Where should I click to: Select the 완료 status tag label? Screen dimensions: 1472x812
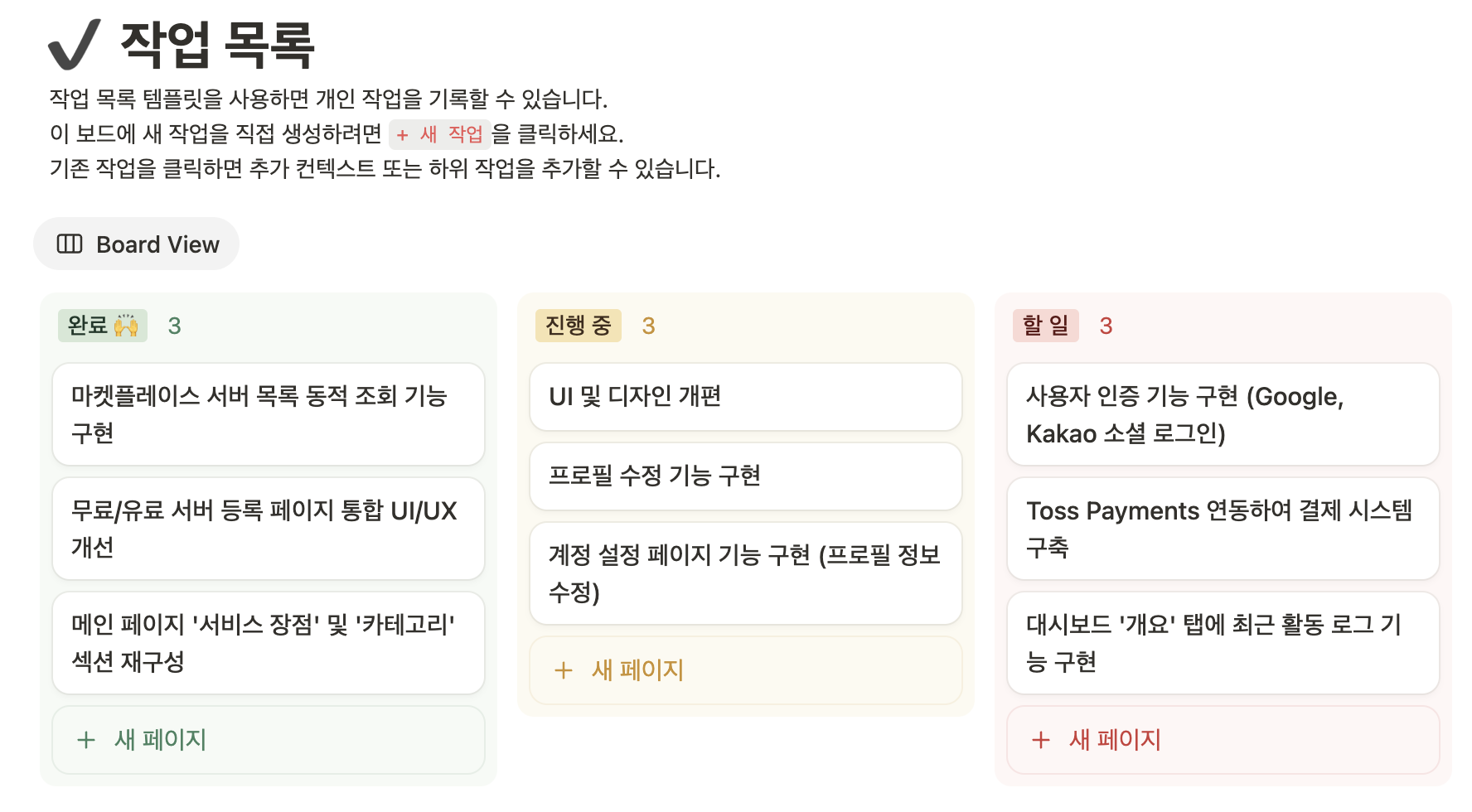pyautogui.click(x=91, y=325)
